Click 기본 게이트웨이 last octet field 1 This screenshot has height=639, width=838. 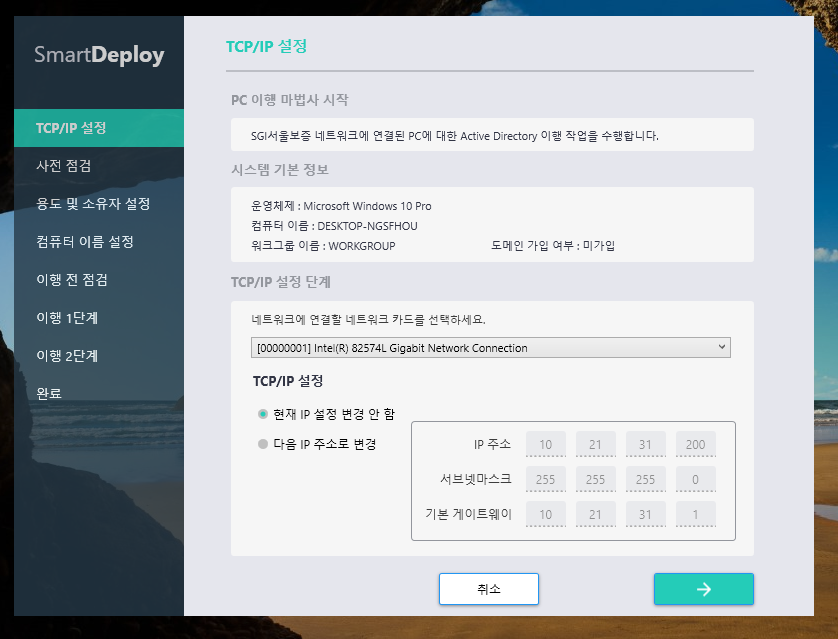click(x=695, y=514)
